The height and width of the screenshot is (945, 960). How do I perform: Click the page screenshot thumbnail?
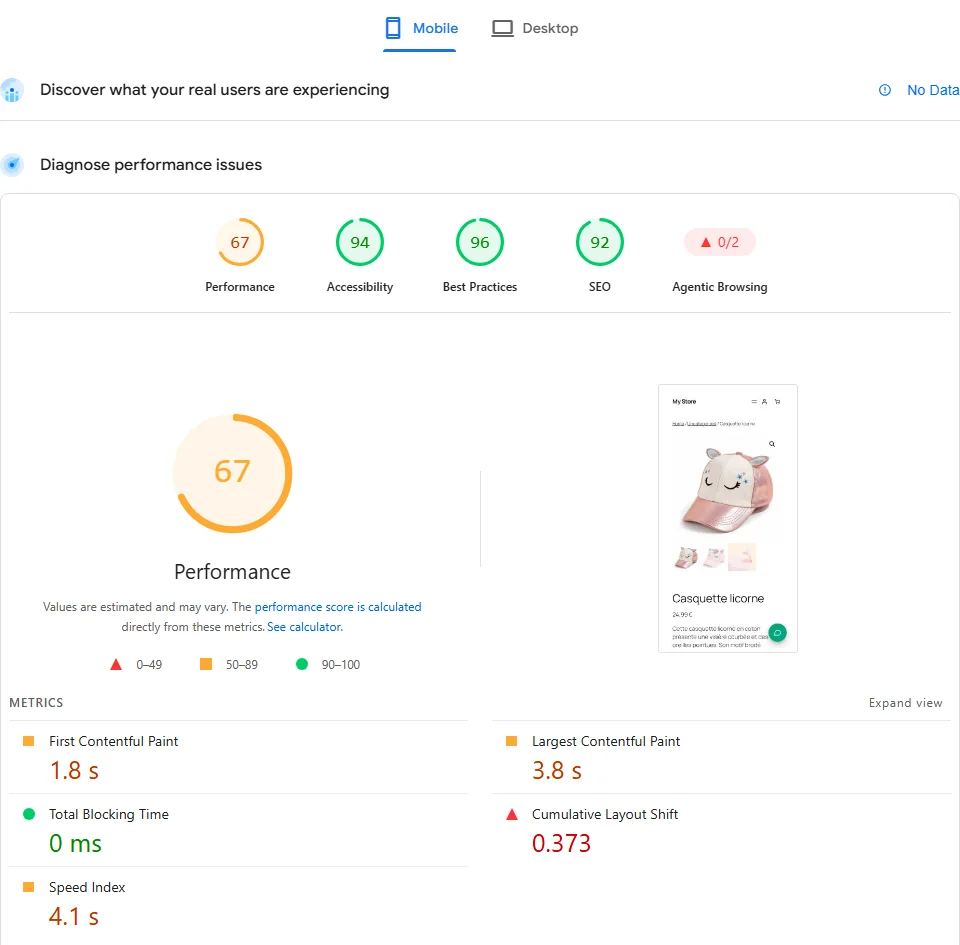[728, 518]
